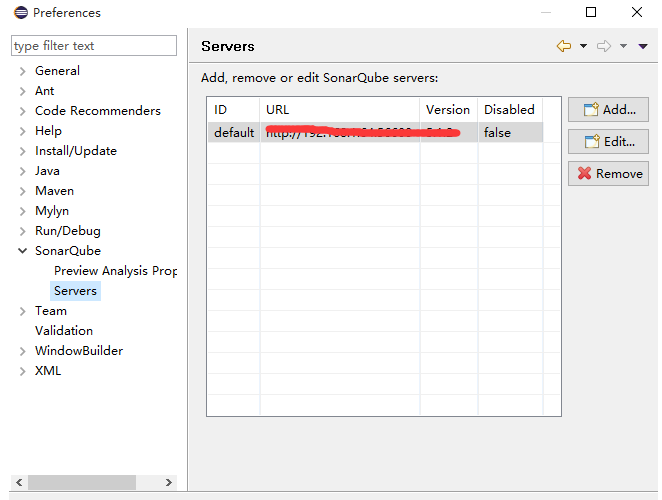Click the tree scrollbar left arrow
Viewport: 662px width, 500px height.
click(19, 482)
